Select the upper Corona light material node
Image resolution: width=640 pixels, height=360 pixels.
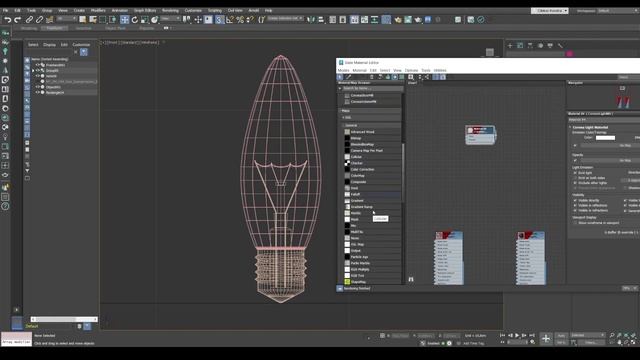480,135
